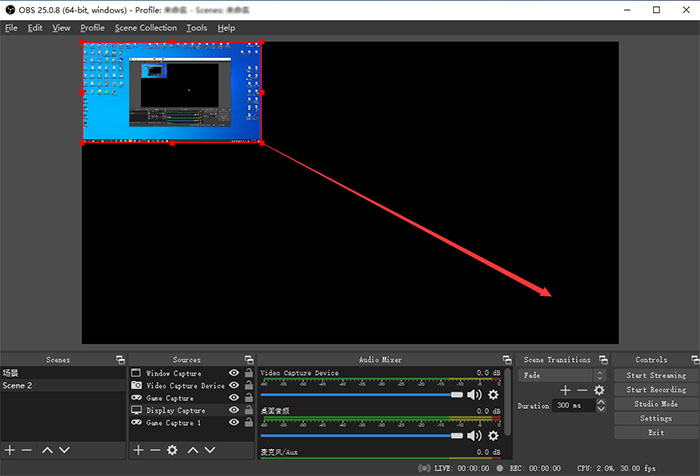Mute desktop audio speaker icon
The width and height of the screenshot is (700, 476).
point(474,435)
